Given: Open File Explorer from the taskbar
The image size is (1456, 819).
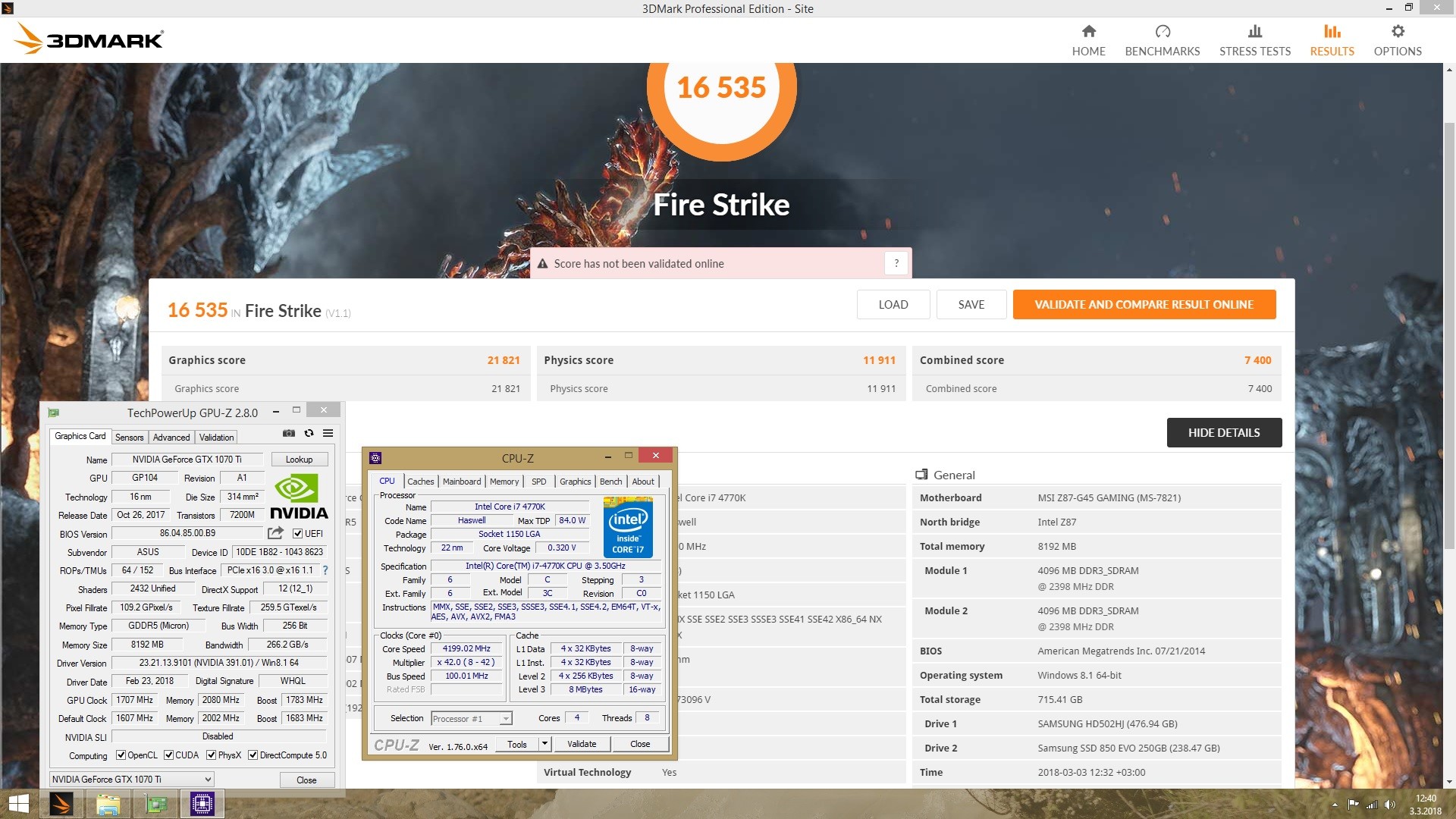Looking at the screenshot, I should coord(108,804).
